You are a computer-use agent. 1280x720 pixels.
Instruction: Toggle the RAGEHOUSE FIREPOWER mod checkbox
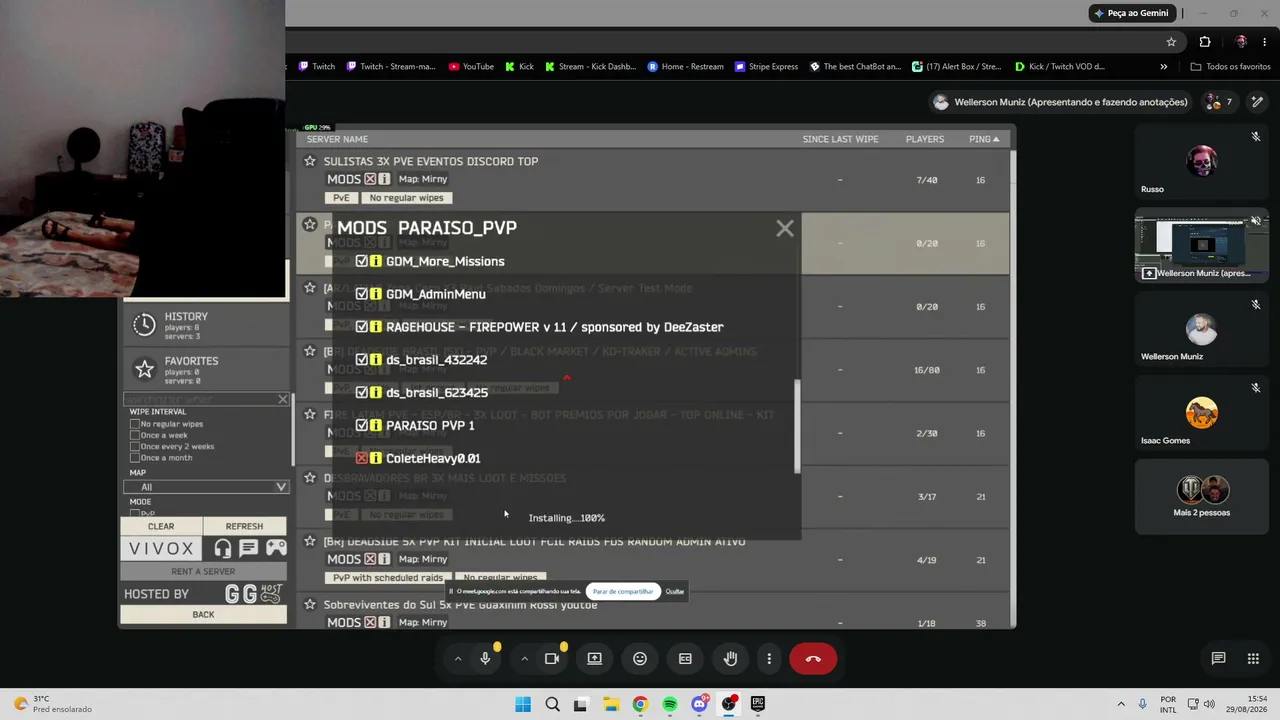pyautogui.click(x=362, y=327)
